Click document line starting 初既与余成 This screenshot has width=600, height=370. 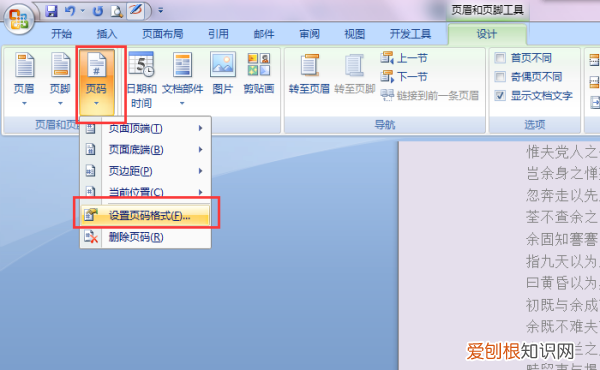click(562, 305)
